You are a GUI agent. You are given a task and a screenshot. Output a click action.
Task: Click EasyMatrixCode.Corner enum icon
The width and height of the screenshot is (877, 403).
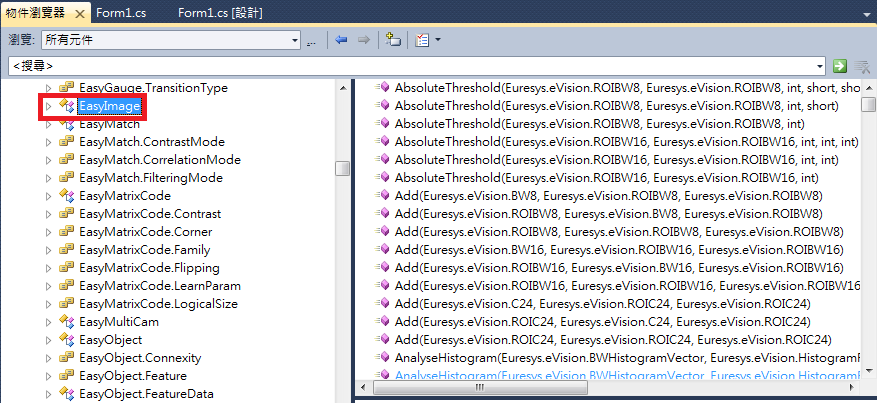[x=67, y=232]
